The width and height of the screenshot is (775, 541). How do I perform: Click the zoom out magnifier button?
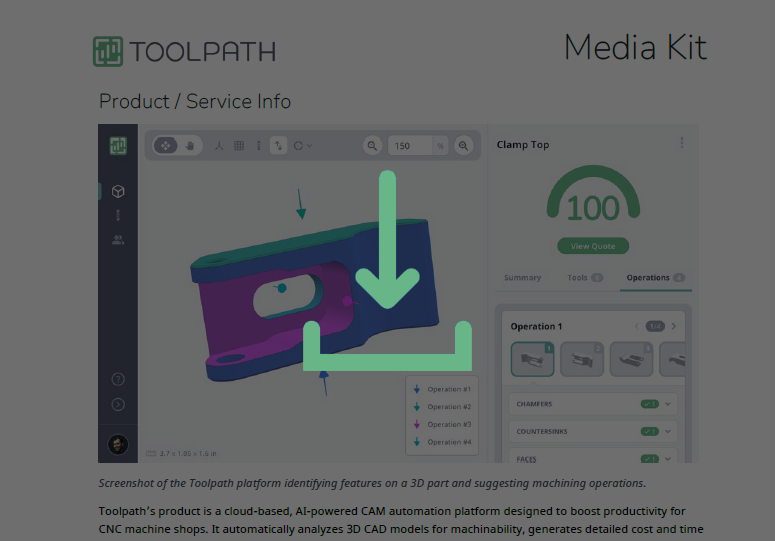pyautogui.click(x=372, y=146)
